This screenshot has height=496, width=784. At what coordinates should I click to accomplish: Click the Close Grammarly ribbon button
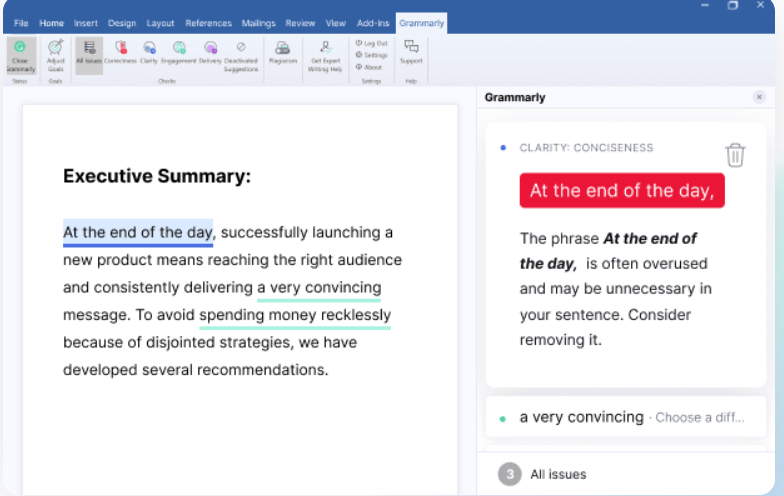click(20, 56)
